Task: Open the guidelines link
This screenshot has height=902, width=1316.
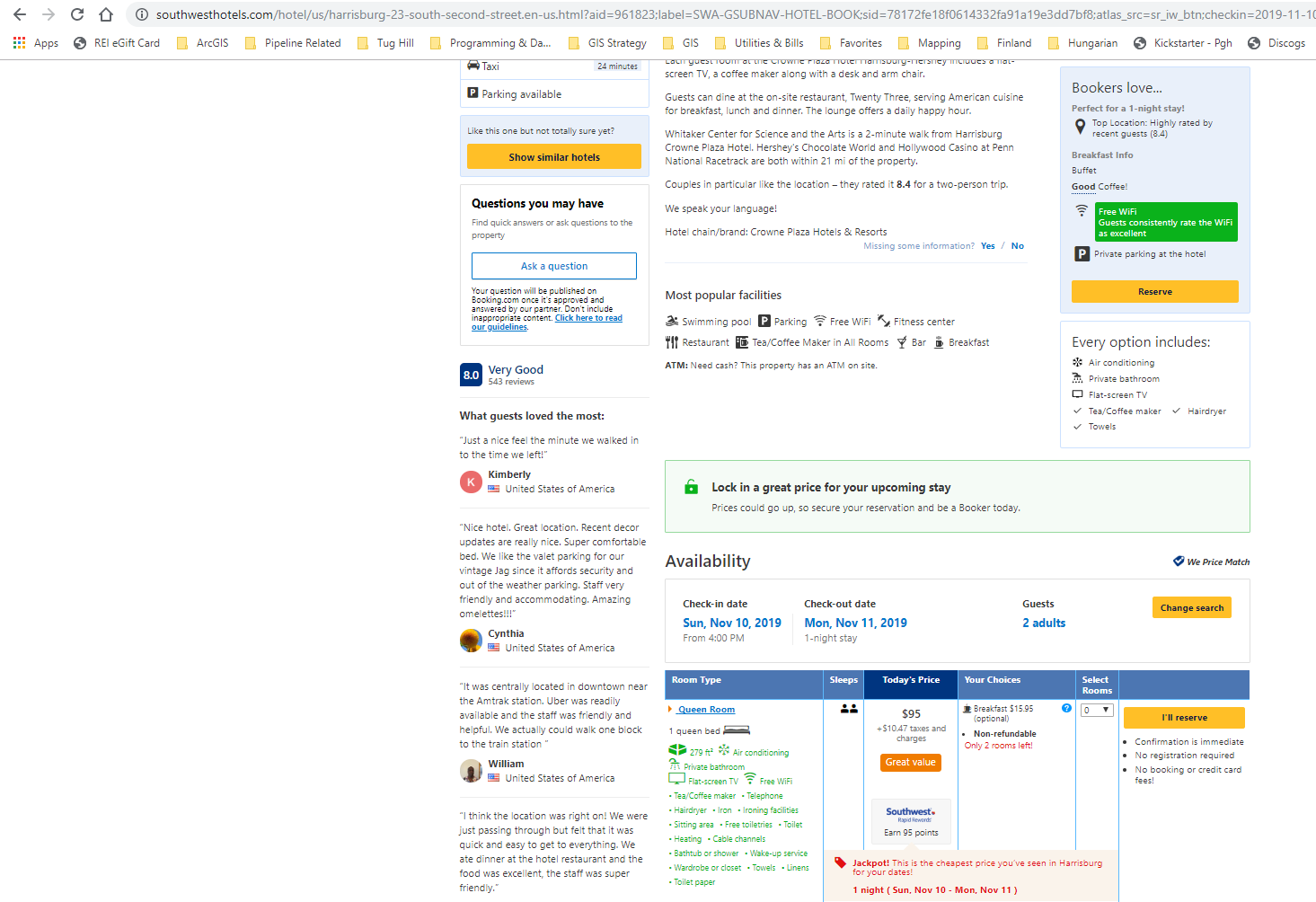Action: click(x=546, y=323)
